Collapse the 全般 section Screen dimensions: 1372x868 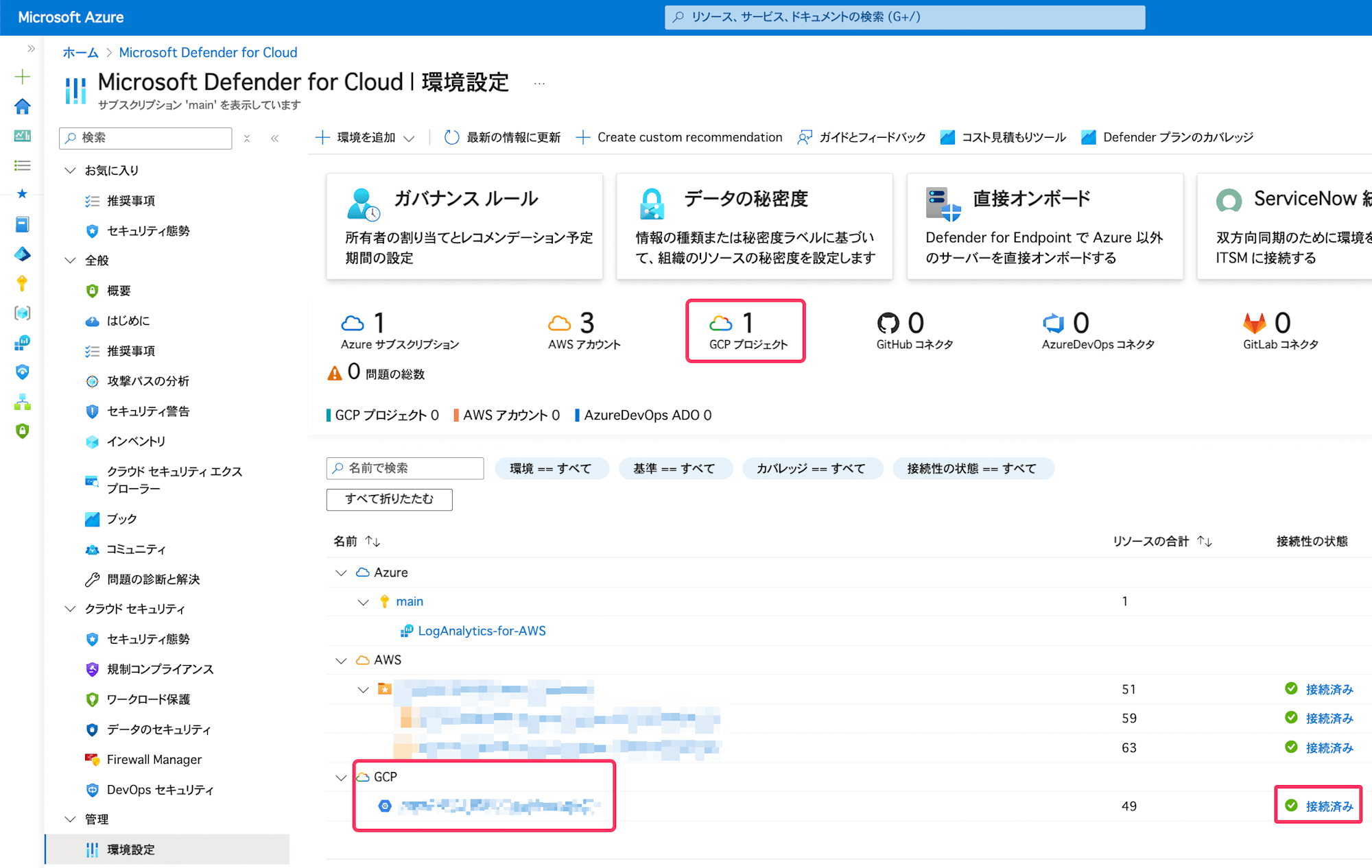[70, 260]
